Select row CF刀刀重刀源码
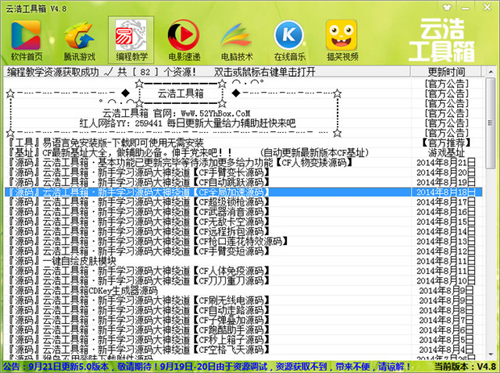Screen dimensions: 500x373 242,281
